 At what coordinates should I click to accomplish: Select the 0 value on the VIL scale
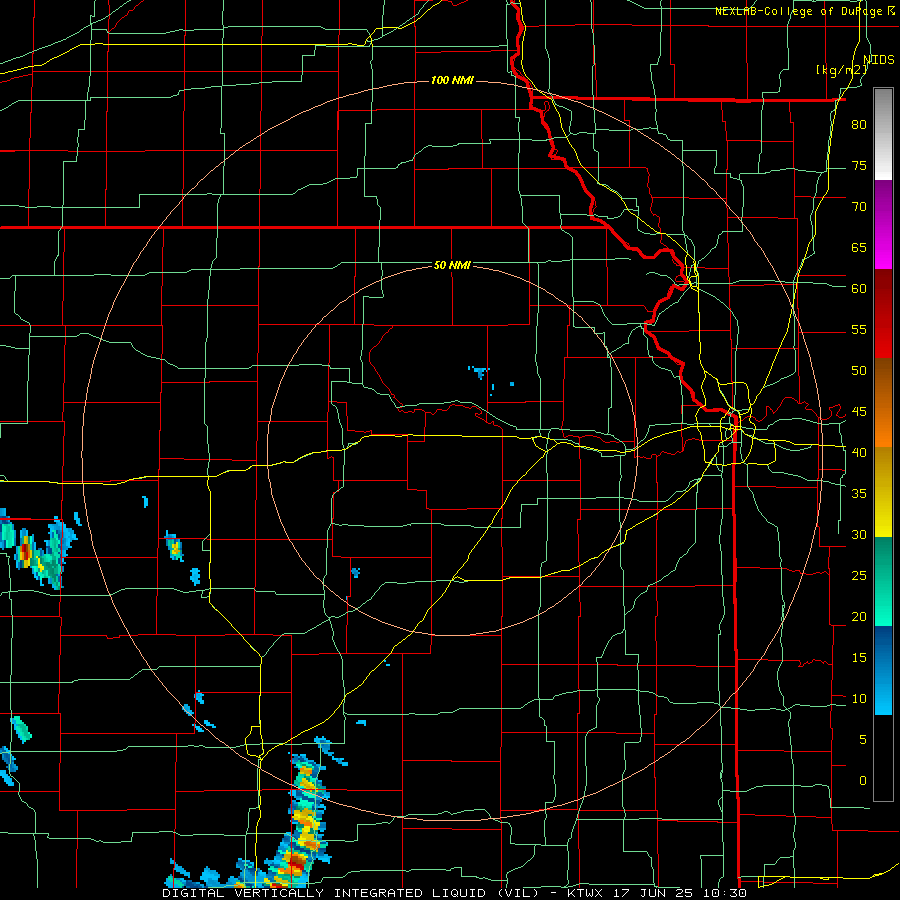pos(863,781)
